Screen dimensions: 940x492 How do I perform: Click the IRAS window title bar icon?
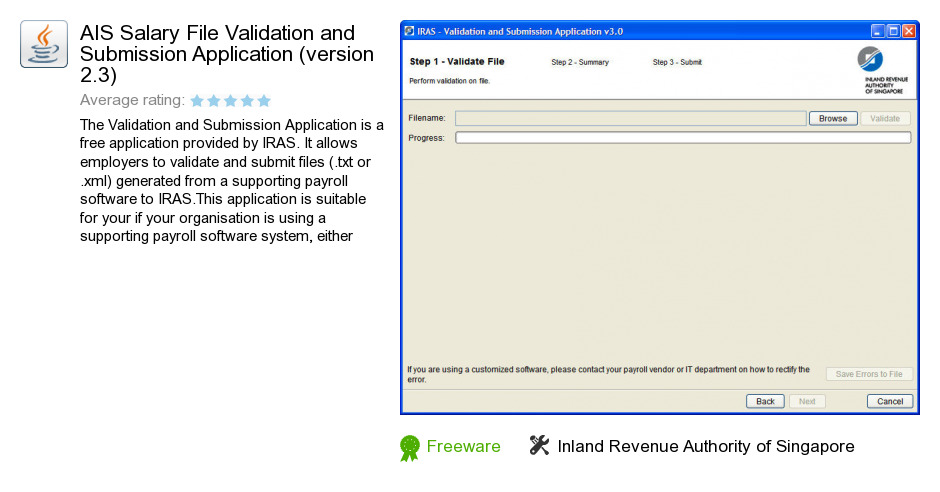coord(409,31)
